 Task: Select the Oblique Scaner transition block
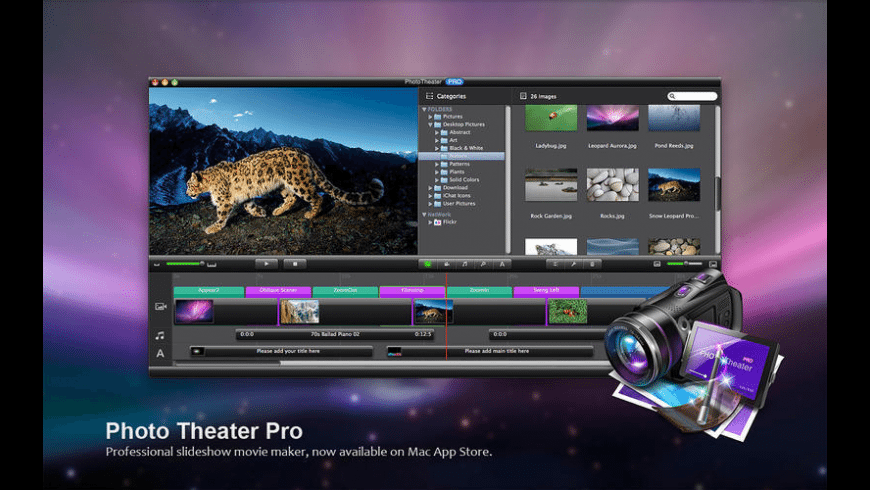pos(278,291)
